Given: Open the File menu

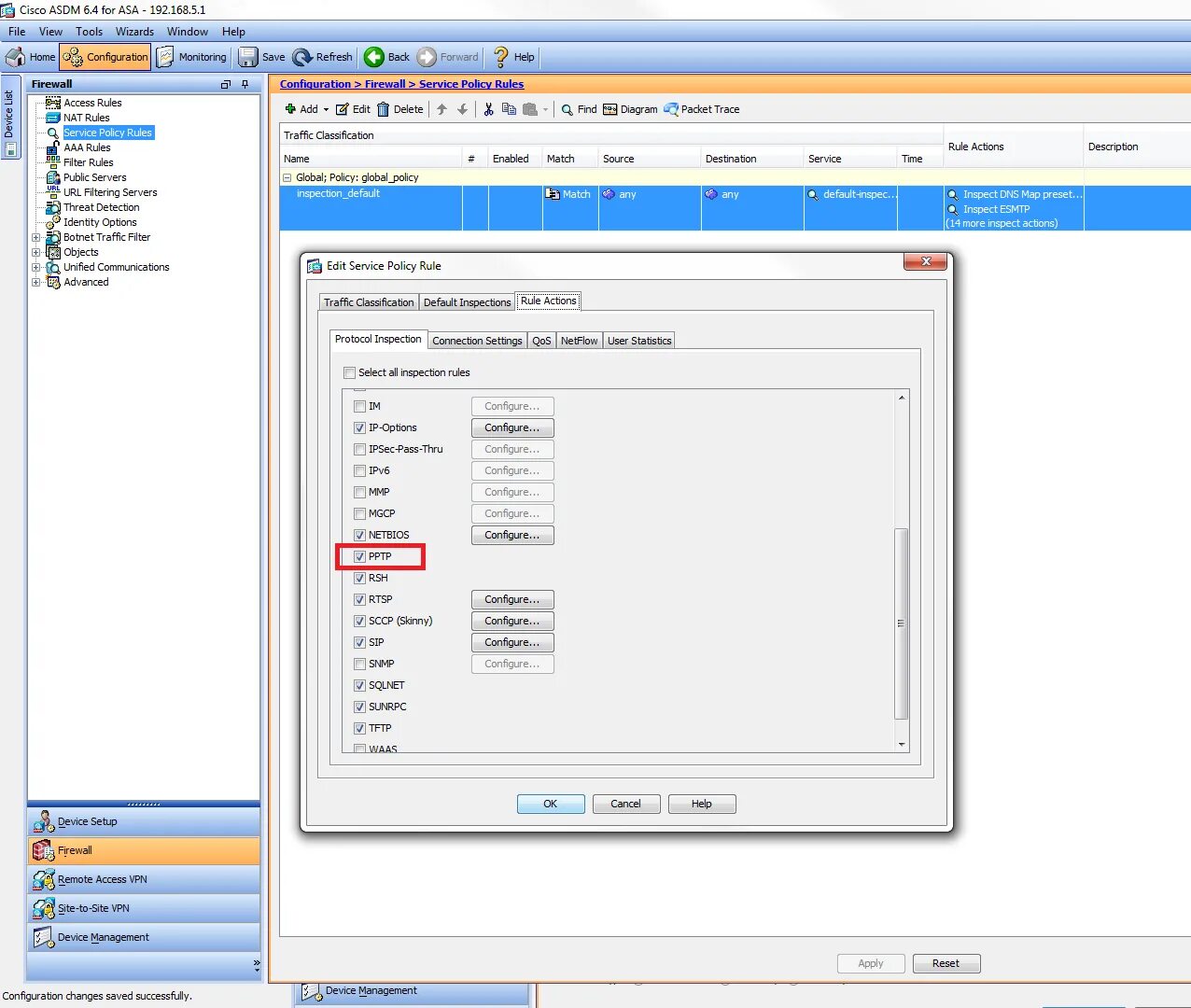Looking at the screenshot, I should pyautogui.click(x=17, y=32).
